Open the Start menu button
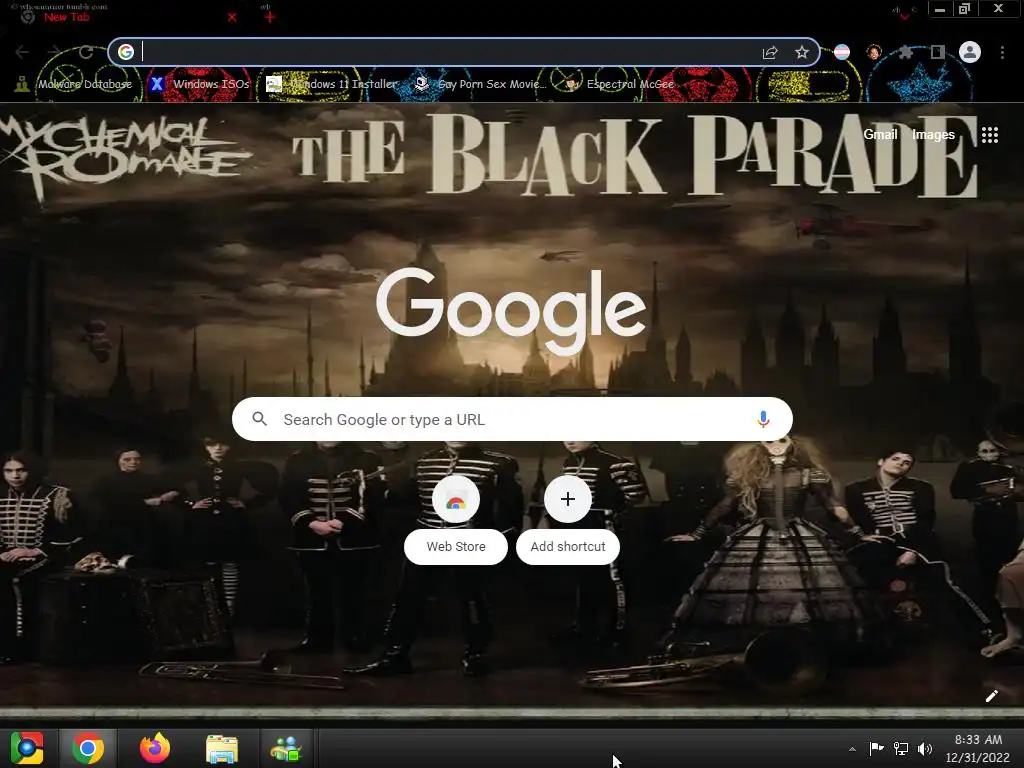Image resolution: width=1024 pixels, height=768 pixels. 27,748
